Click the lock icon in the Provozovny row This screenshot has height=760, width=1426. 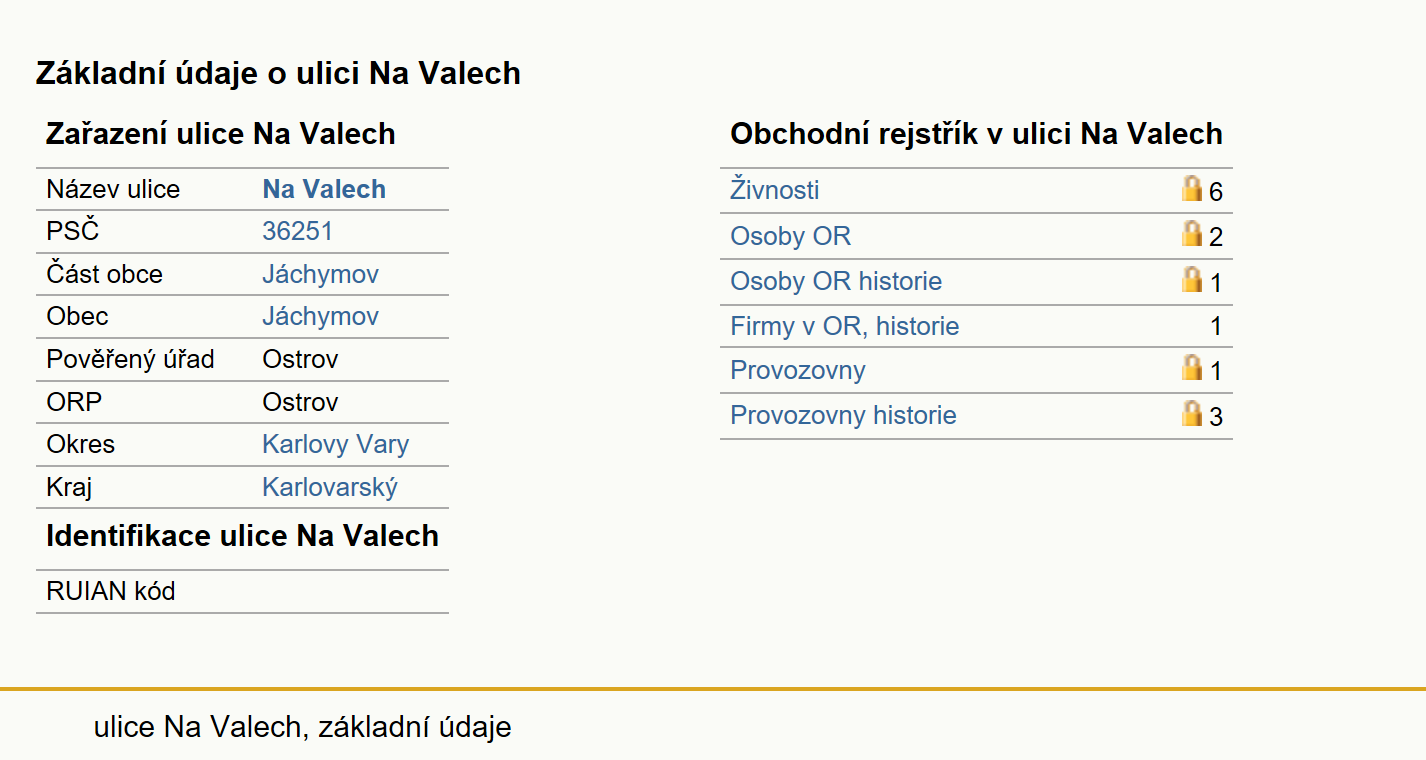click(1191, 367)
